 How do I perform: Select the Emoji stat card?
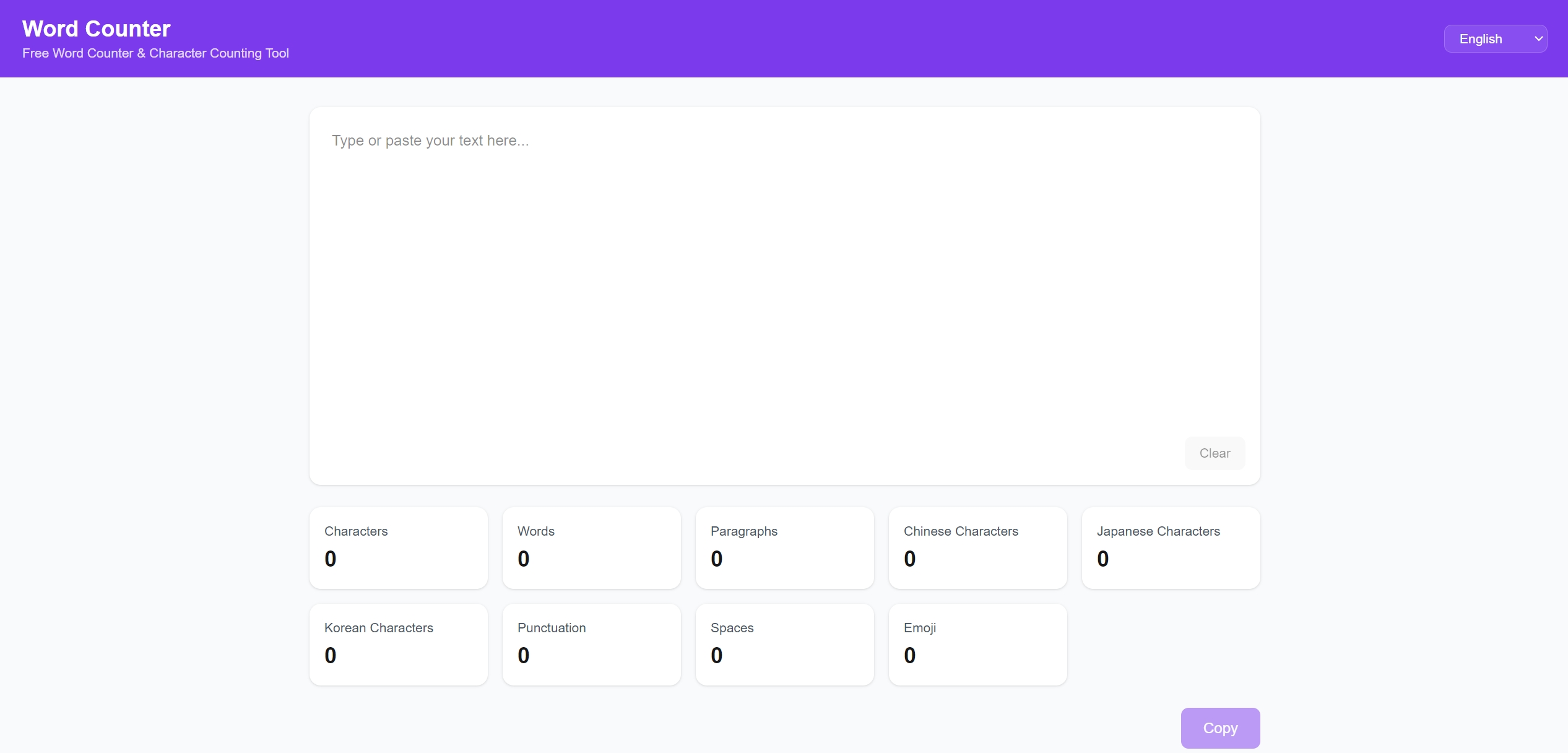tap(977, 644)
